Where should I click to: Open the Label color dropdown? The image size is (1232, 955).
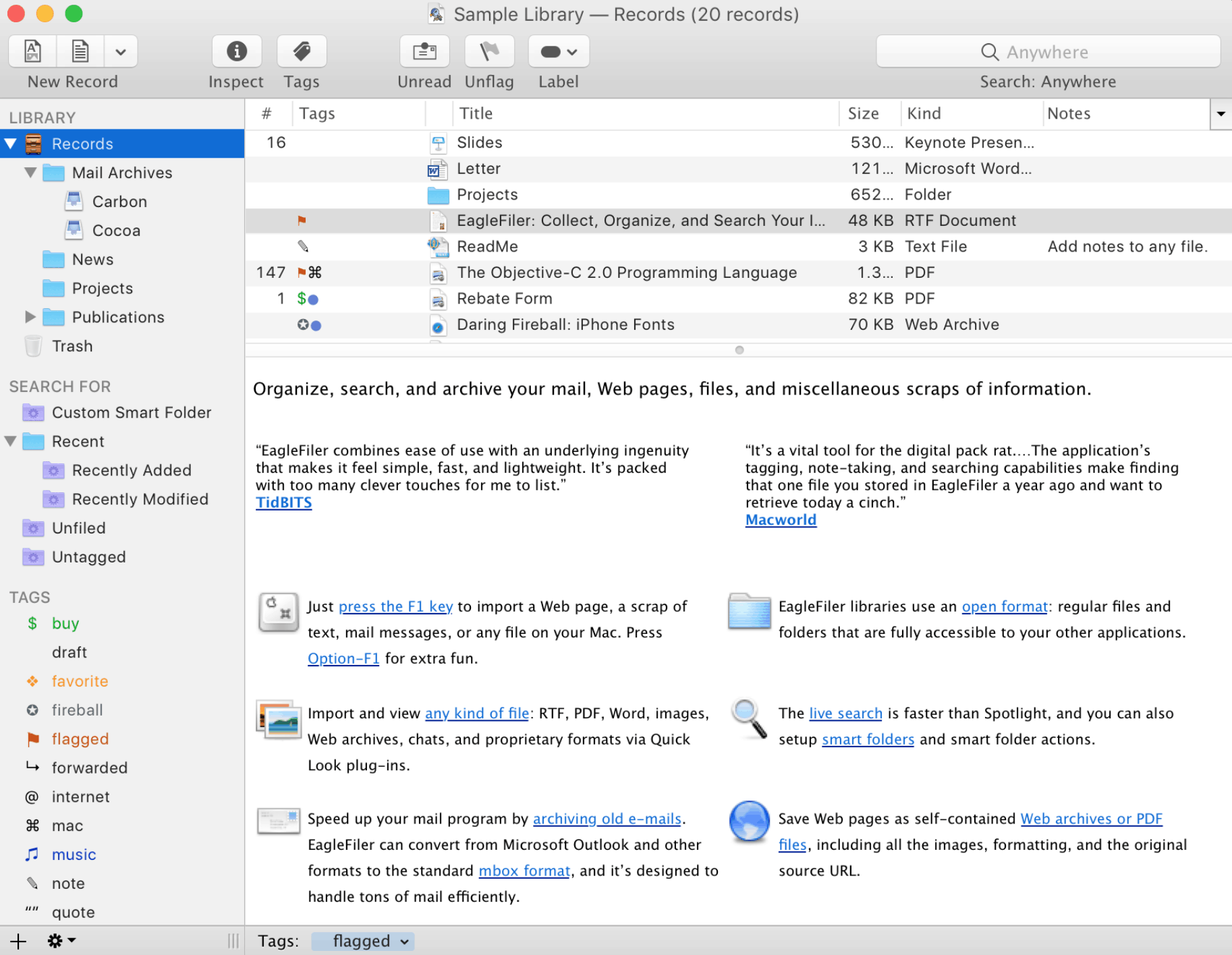tap(559, 51)
